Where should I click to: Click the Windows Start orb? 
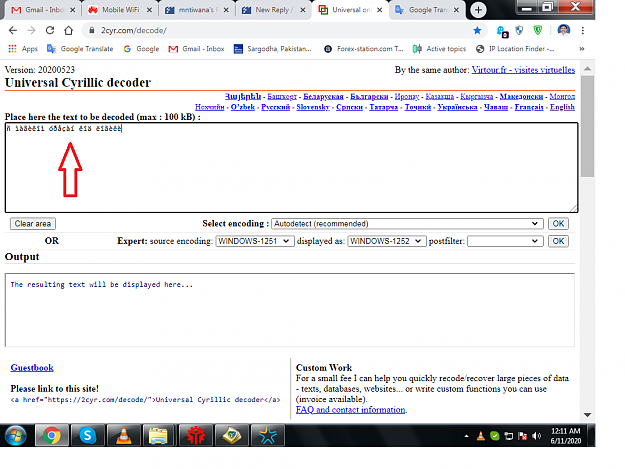16,435
